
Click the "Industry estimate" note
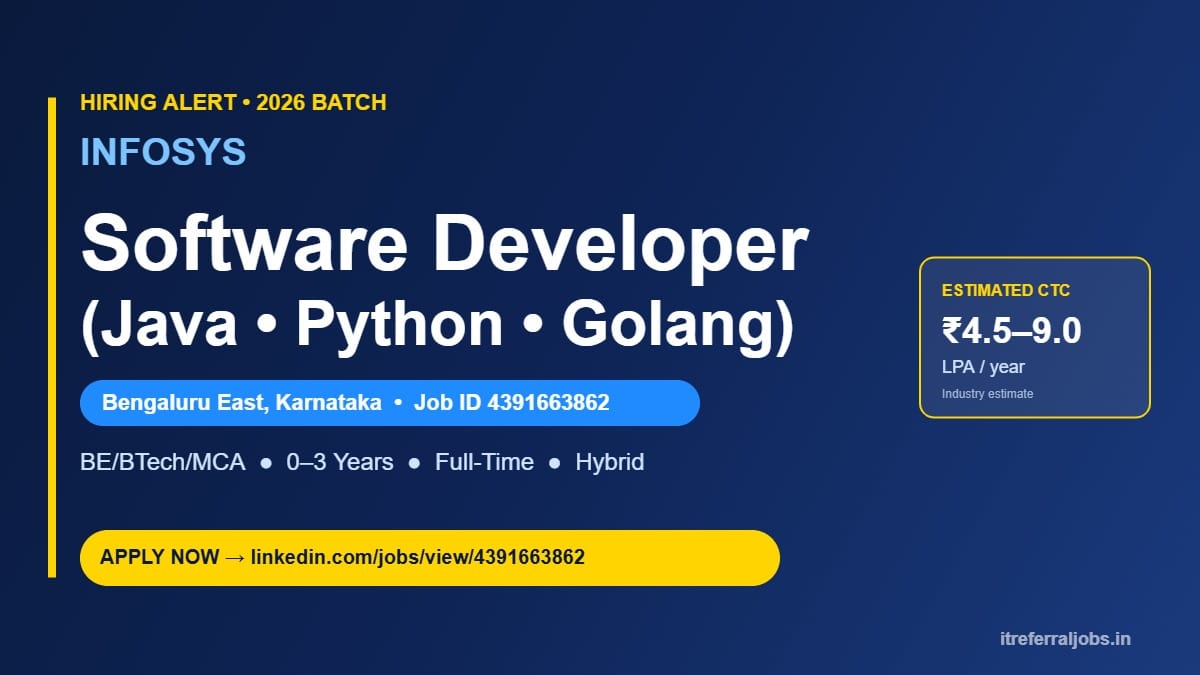pyautogui.click(x=987, y=394)
